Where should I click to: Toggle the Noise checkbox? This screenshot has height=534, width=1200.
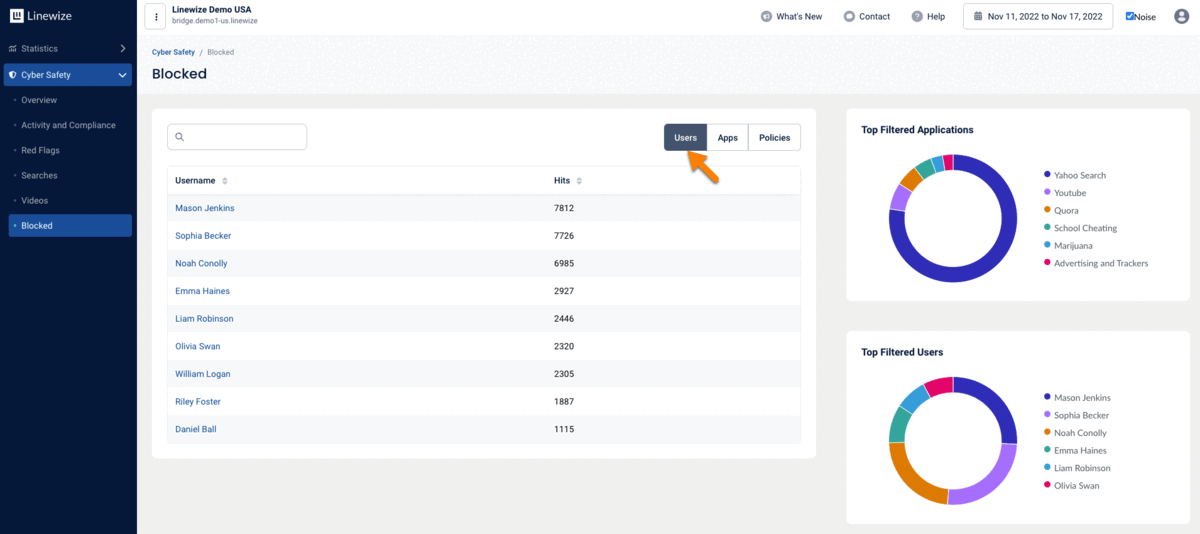[x=1130, y=16]
